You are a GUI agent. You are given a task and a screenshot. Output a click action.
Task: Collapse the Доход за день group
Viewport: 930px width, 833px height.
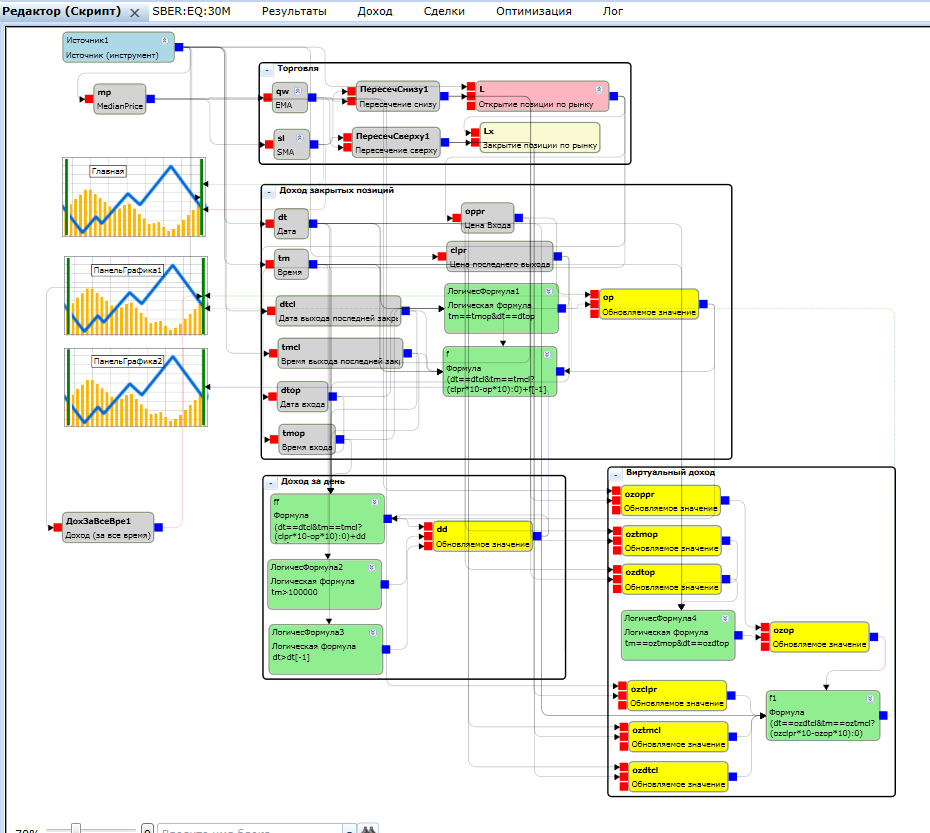coord(270,483)
